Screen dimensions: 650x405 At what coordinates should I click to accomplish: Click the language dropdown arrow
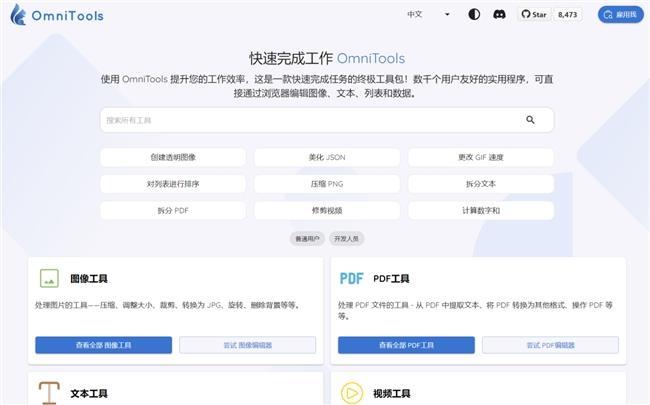pos(447,15)
